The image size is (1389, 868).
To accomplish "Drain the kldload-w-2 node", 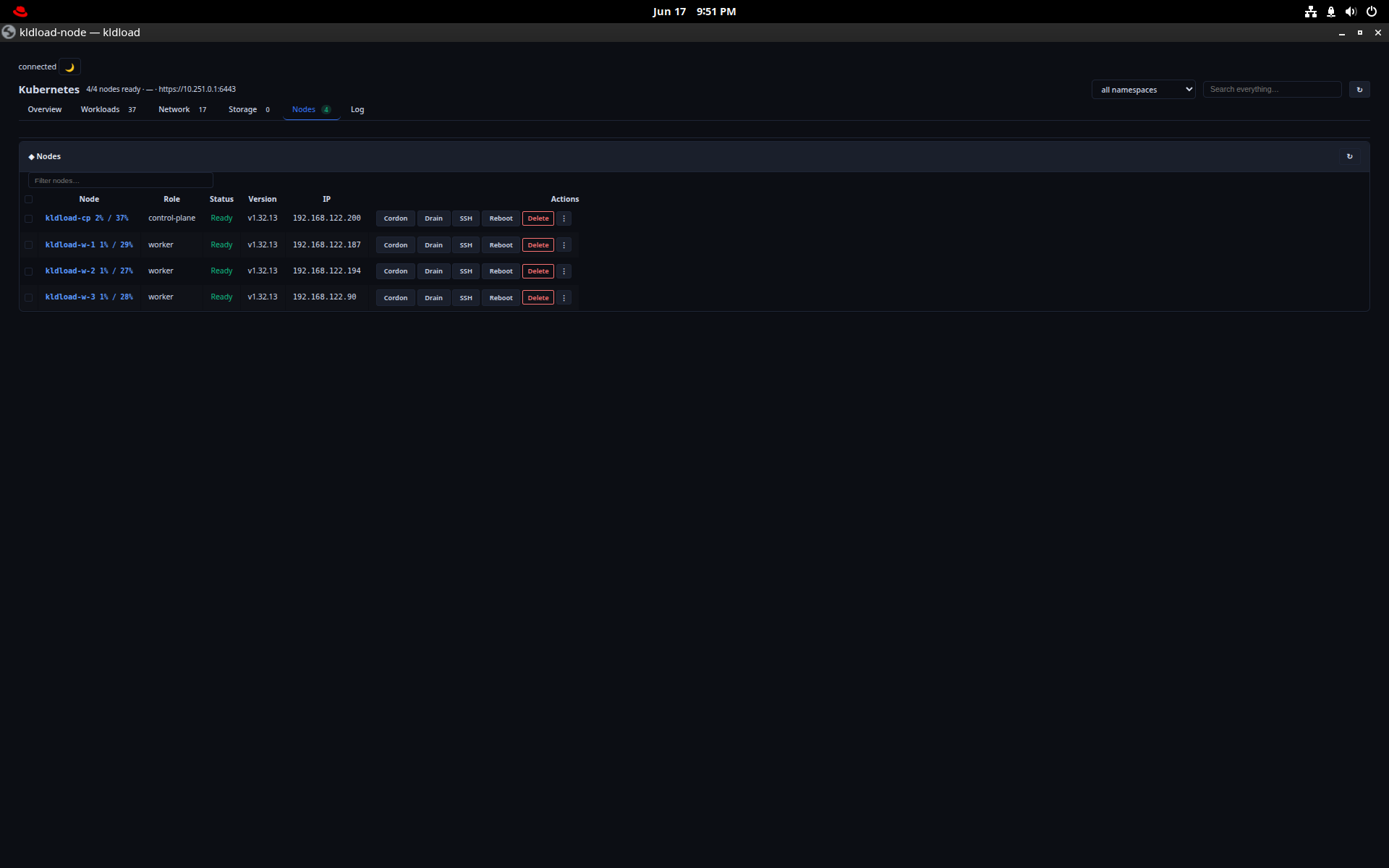I will click(433, 271).
